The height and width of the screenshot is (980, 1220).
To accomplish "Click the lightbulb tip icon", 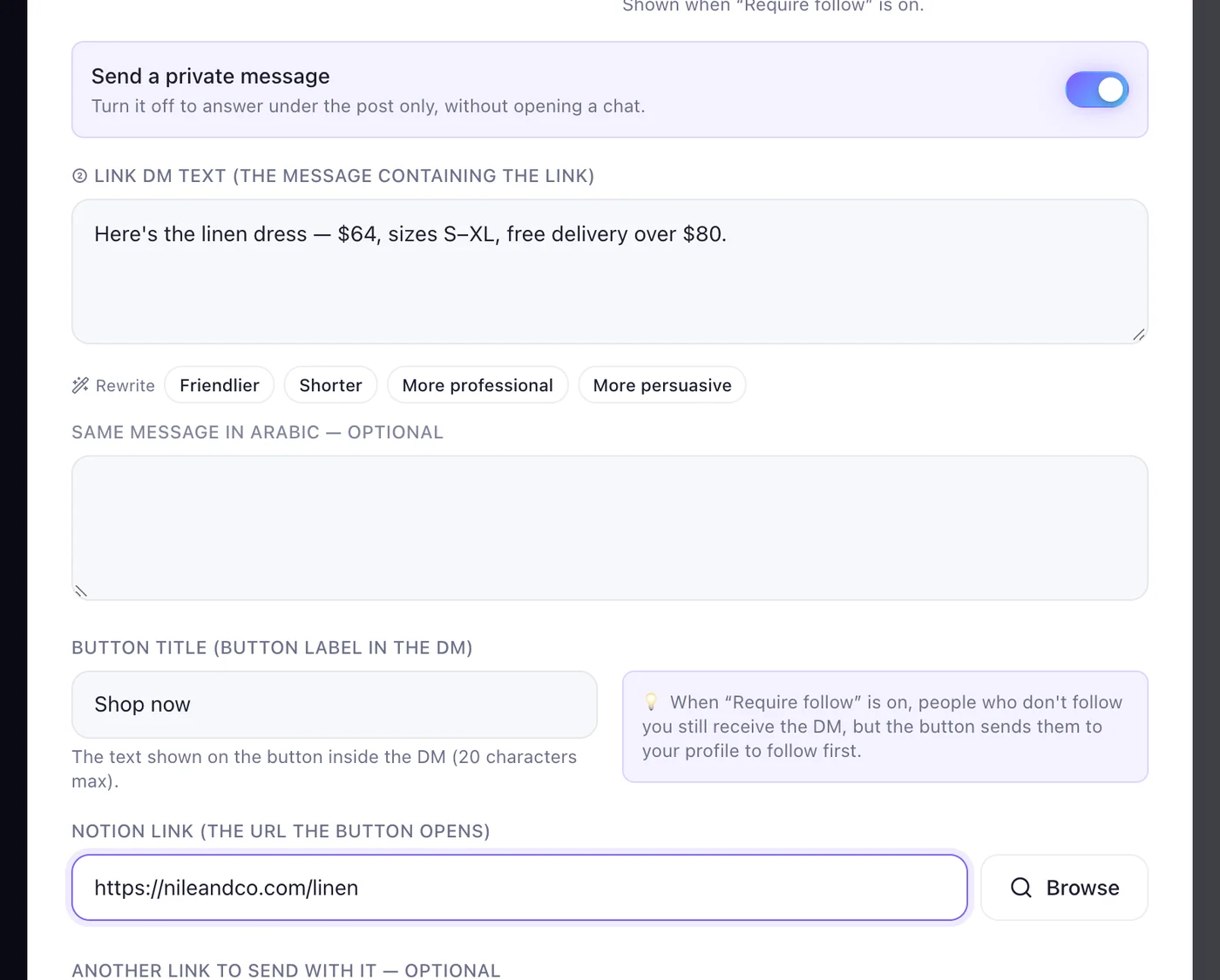I will 651,702.
